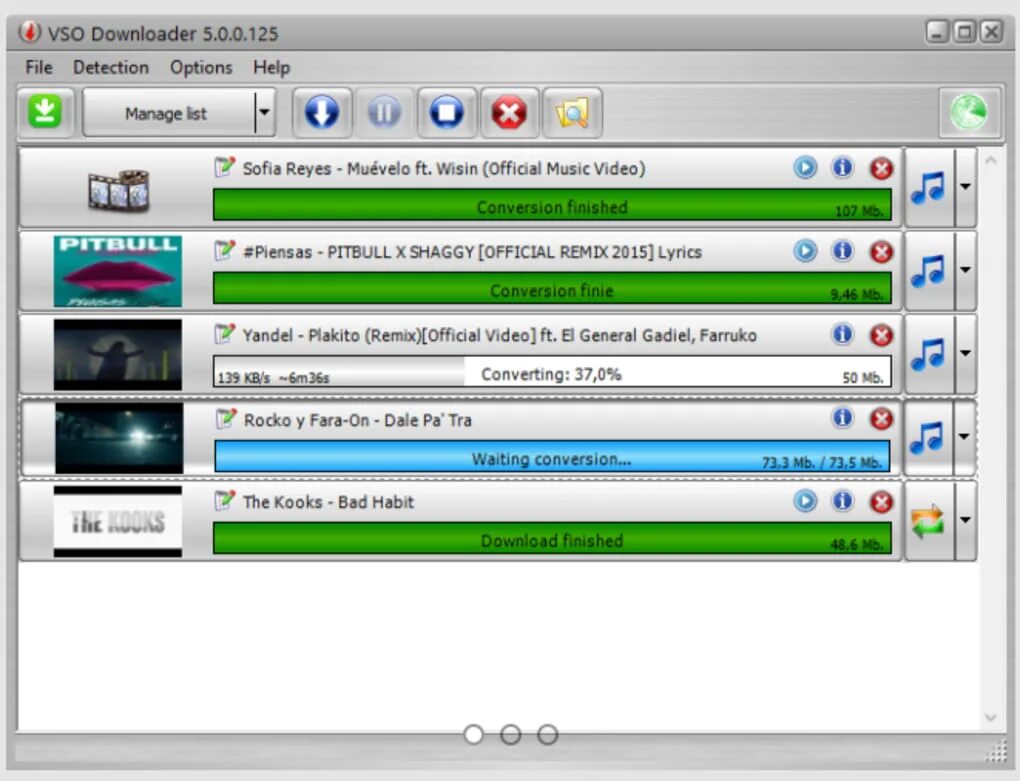Image resolution: width=1020 pixels, height=781 pixels.
Task: Click the pause toolbar button
Action: coord(384,113)
